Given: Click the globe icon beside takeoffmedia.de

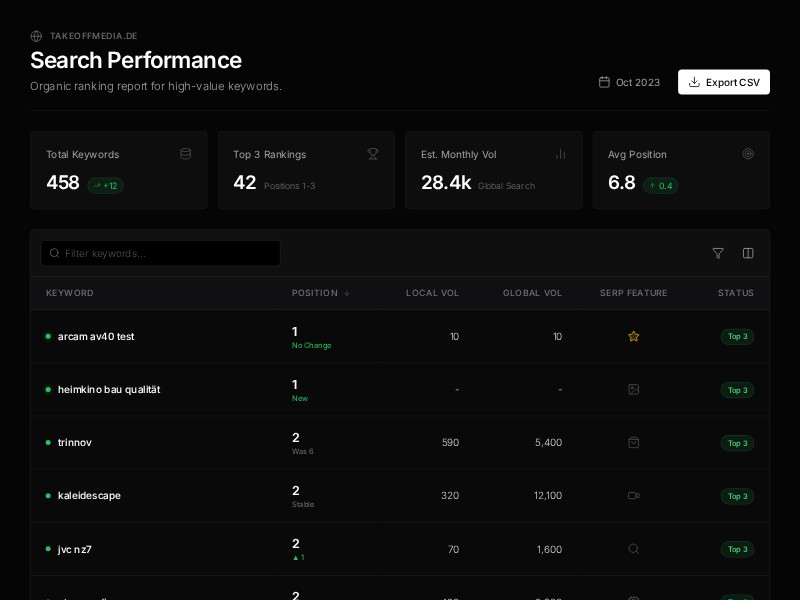Looking at the screenshot, I should pos(36,36).
